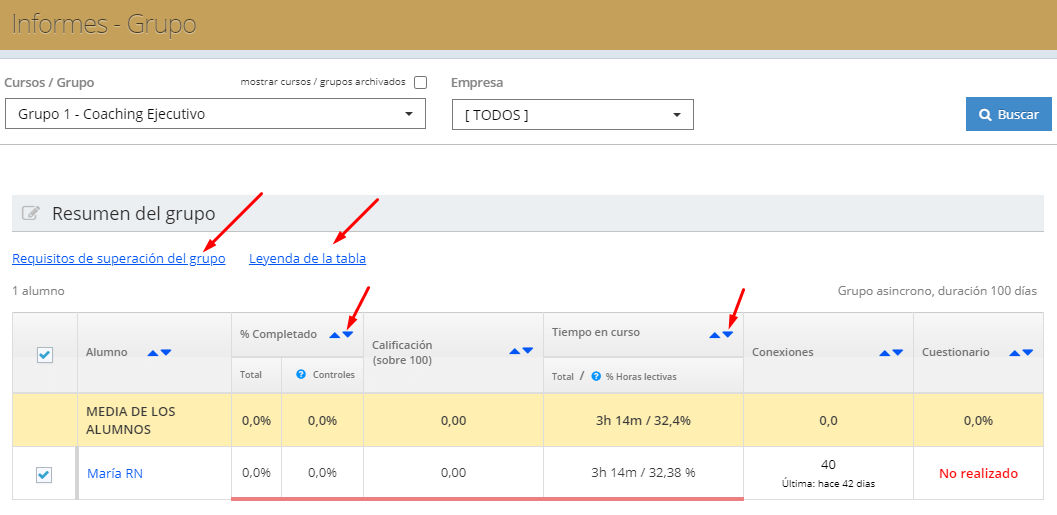Click the help icon beside % Horas lectivas
Image resolution: width=1057 pixels, height=515 pixels.
tap(596, 376)
